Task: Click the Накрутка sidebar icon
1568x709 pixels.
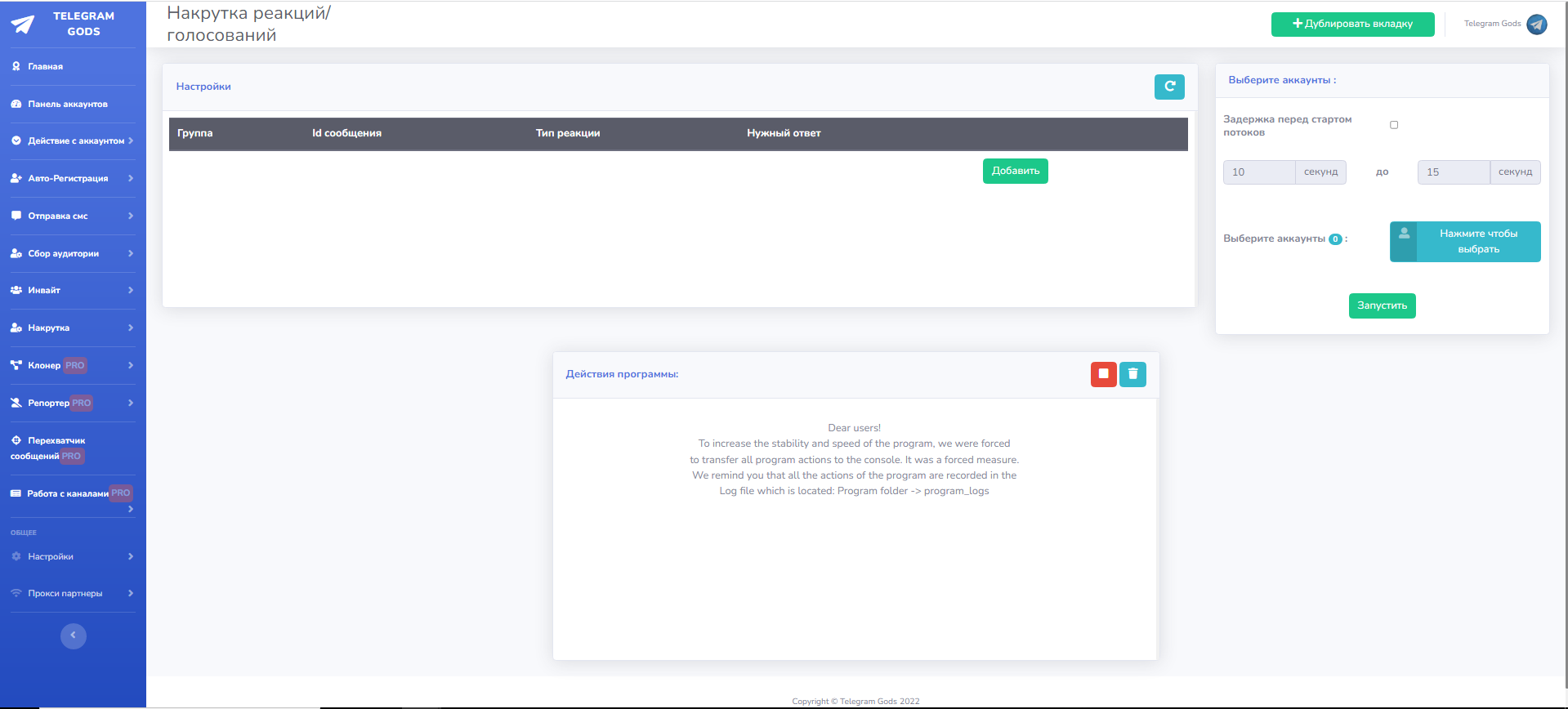Action: point(16,328)
